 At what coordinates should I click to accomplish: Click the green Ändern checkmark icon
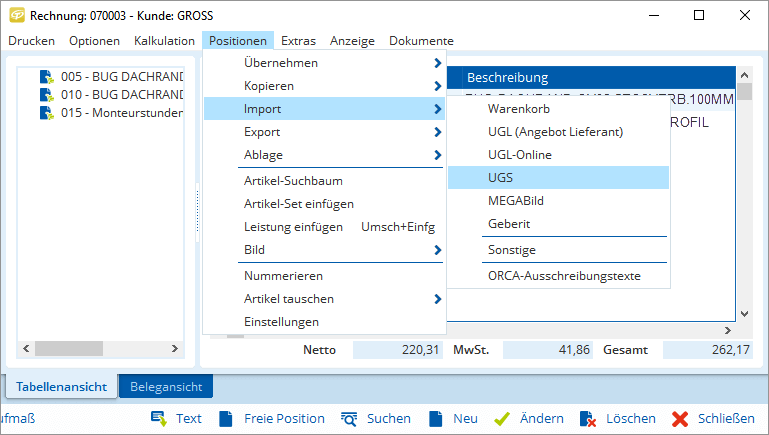click(x=503, y=419)
